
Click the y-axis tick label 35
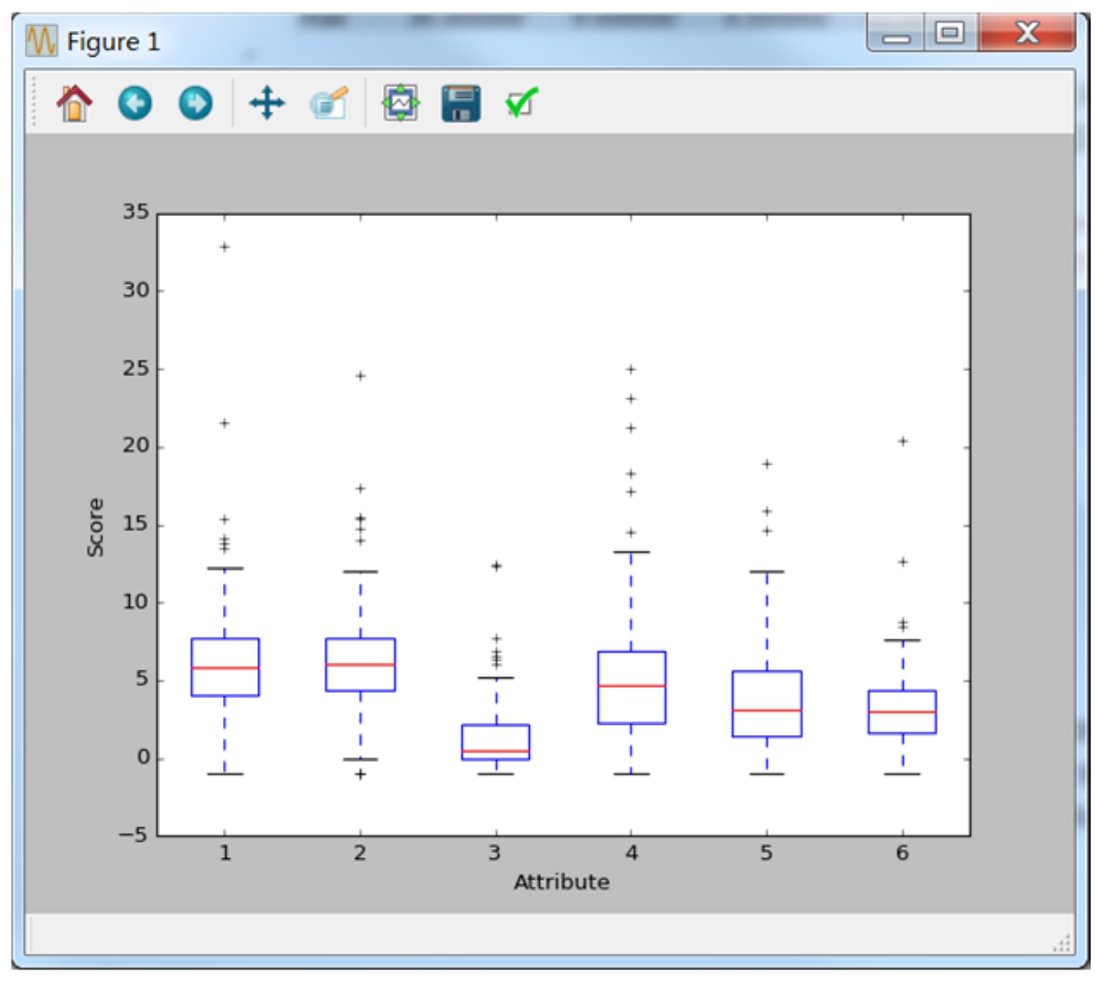[135, 211]
